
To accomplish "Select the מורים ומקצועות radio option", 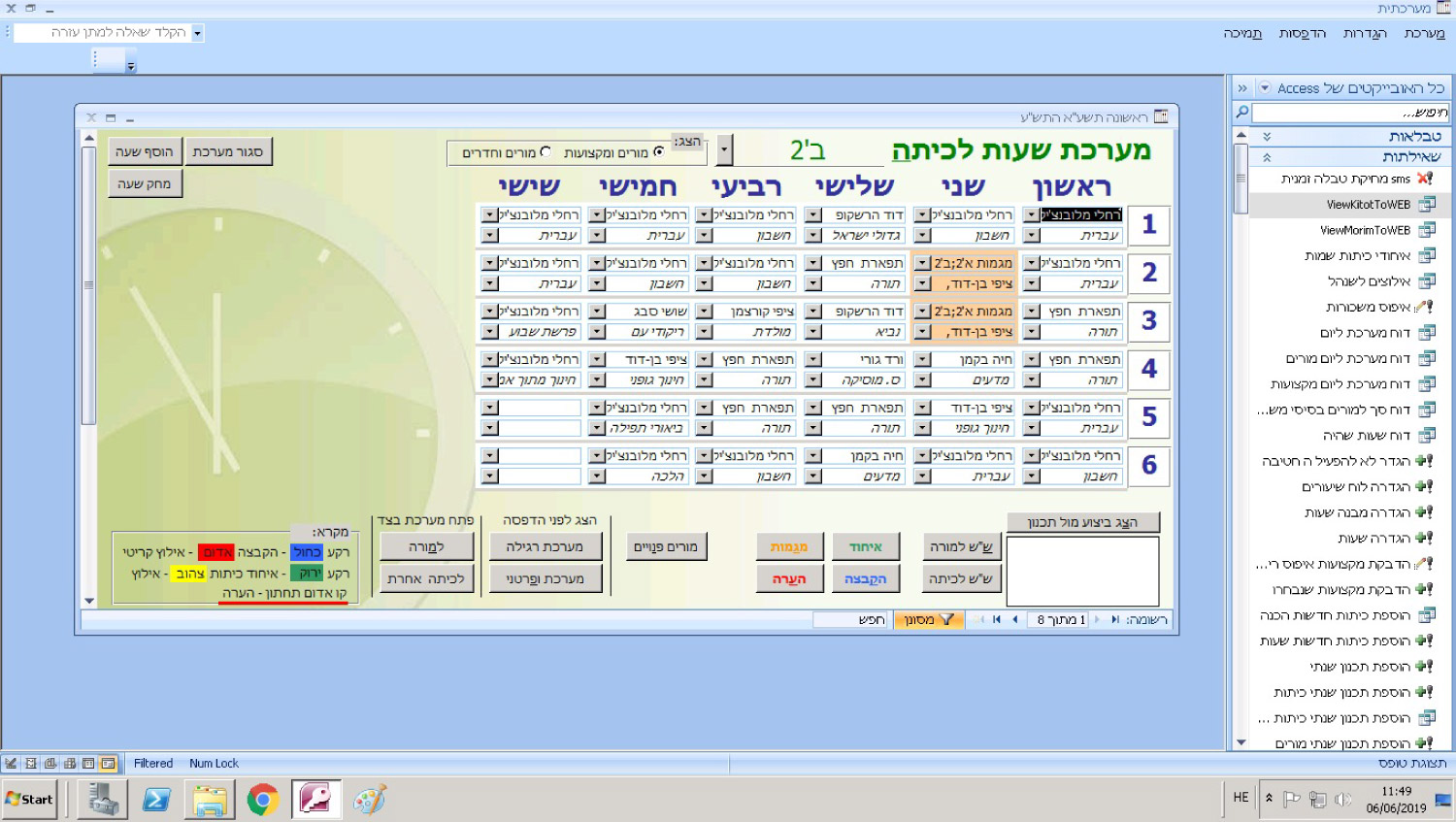I will tap(659, 152).
